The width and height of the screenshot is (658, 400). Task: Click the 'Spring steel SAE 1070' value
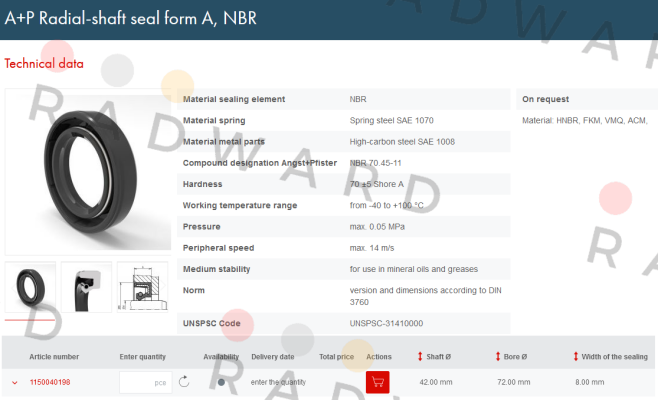pos(392,120)
